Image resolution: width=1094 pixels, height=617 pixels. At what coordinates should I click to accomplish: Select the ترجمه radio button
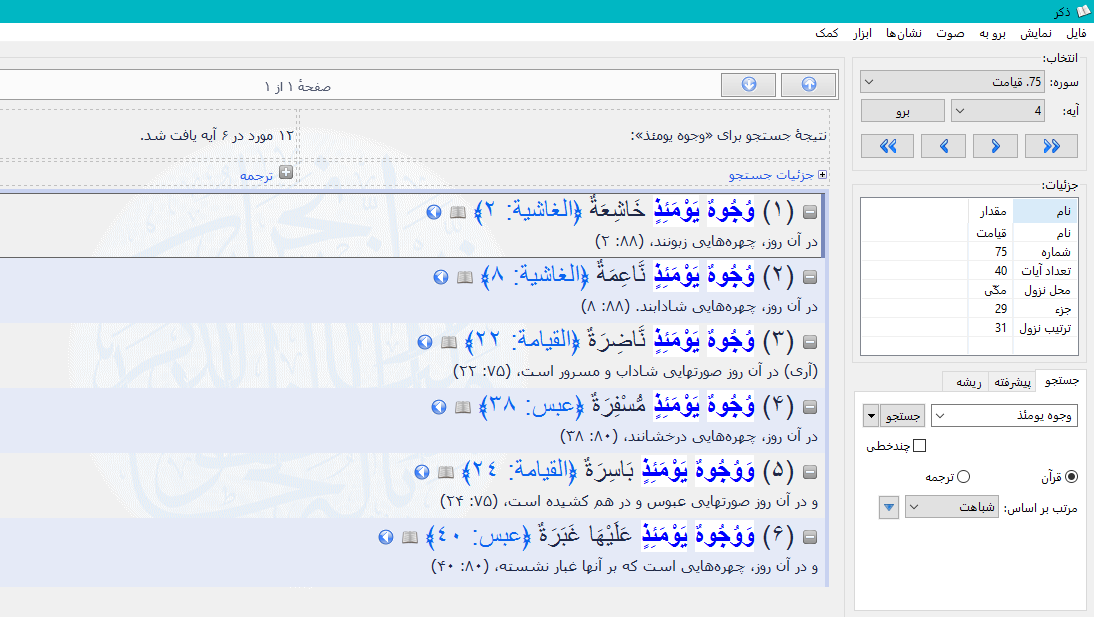pos(964,477)
